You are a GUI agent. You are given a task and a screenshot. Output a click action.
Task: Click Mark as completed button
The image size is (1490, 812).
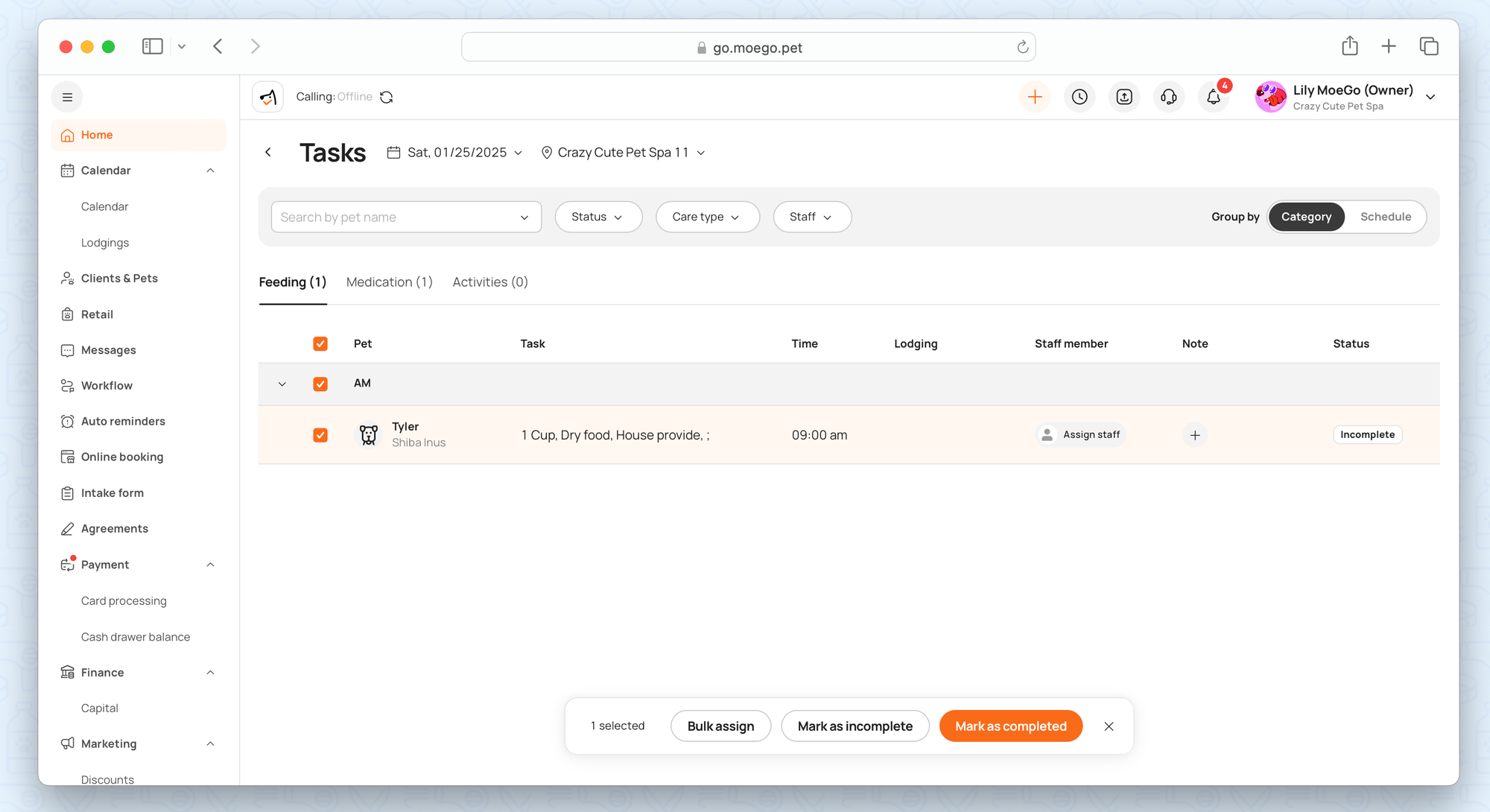click(x=1010, y=726)
